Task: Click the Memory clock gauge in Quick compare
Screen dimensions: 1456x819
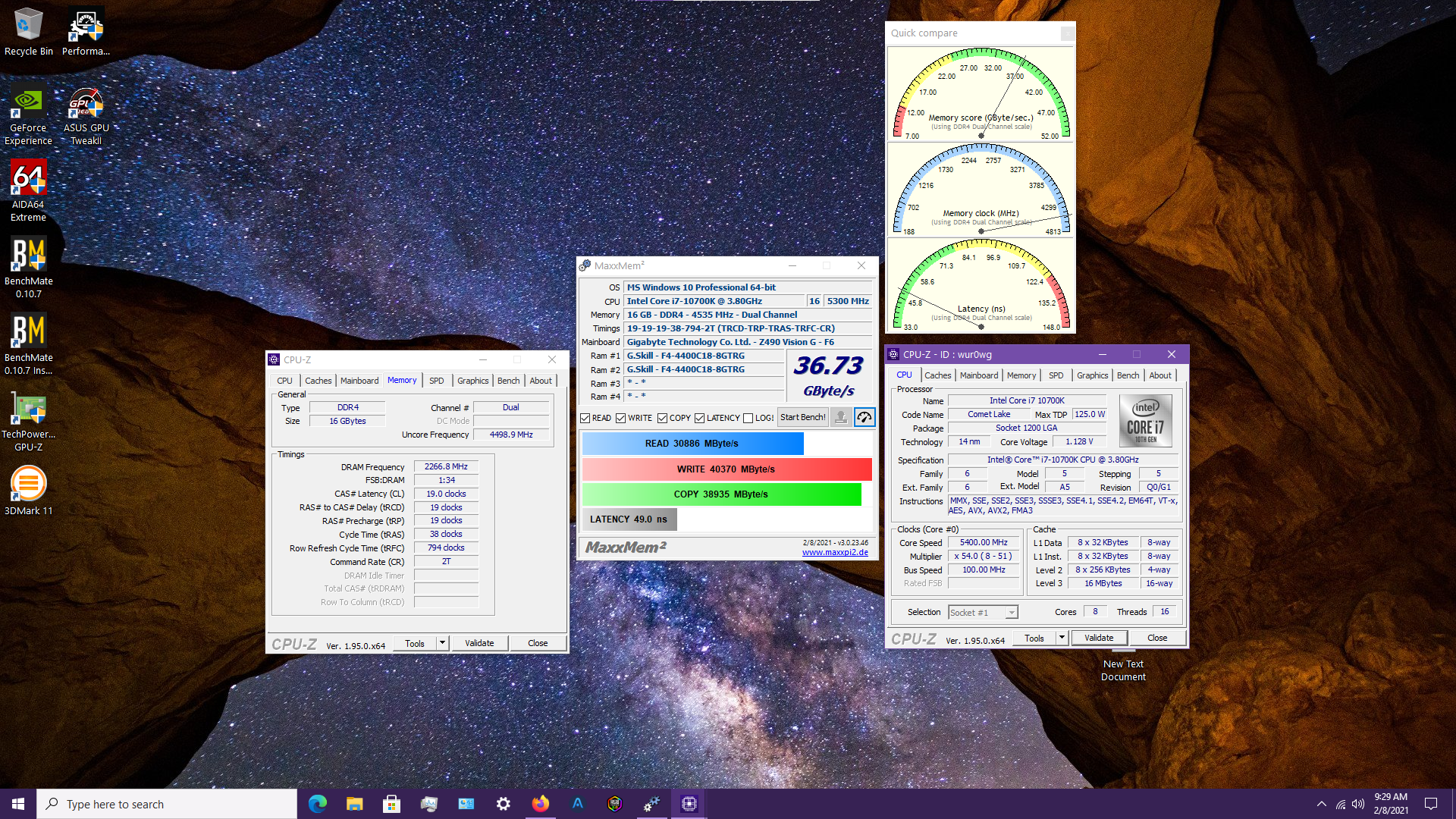Action: [981, 190]
